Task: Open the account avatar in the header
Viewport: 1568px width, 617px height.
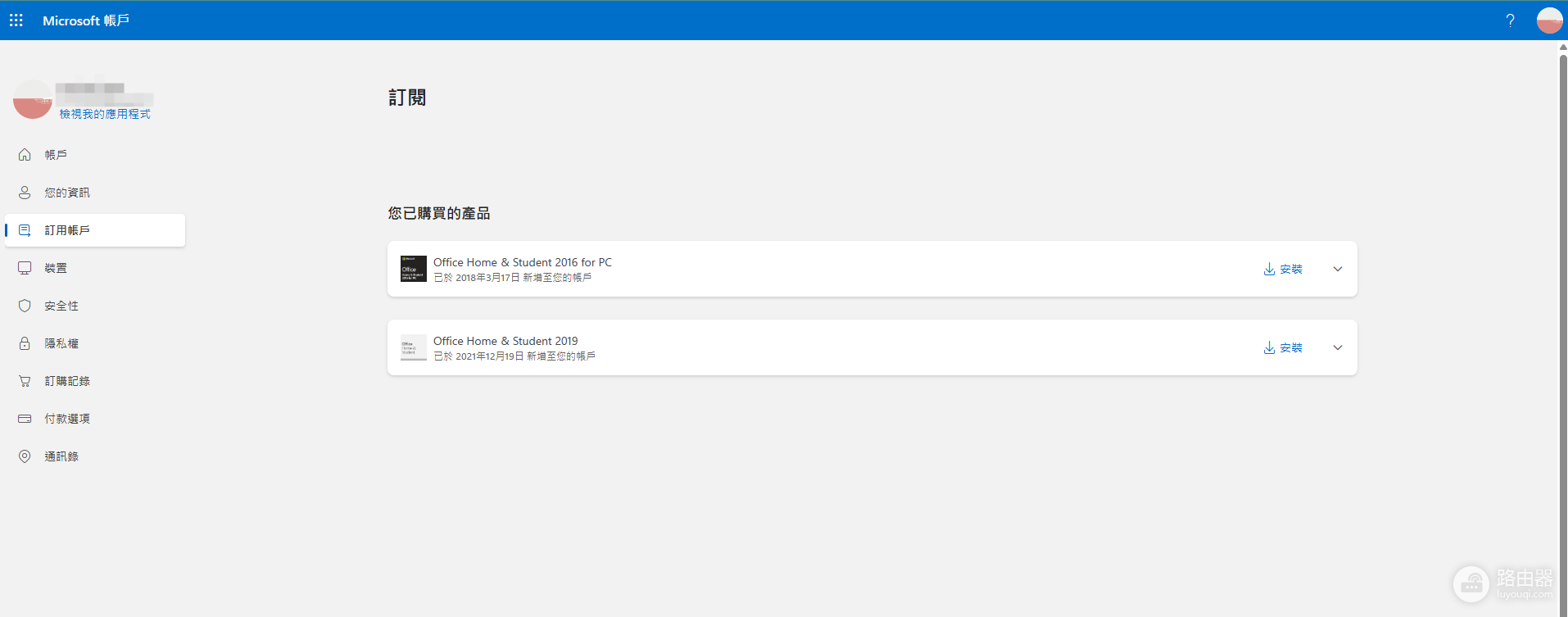Action: coord(1549,20)
